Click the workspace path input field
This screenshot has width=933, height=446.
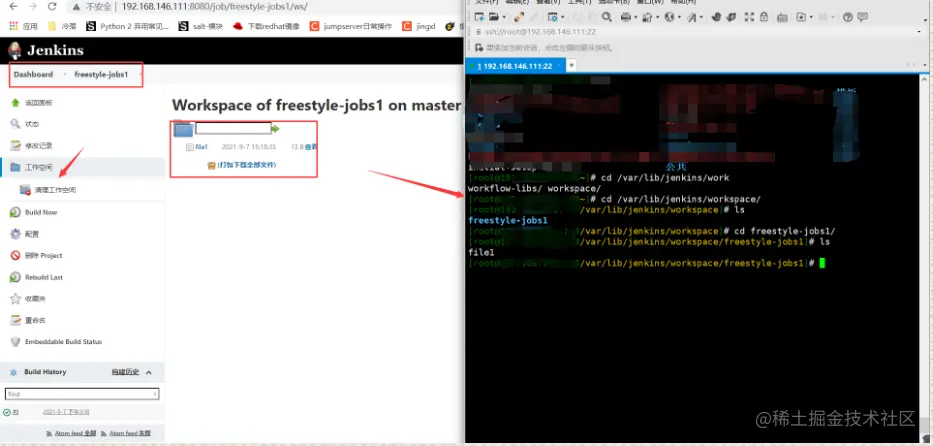[x=233, y=128]
